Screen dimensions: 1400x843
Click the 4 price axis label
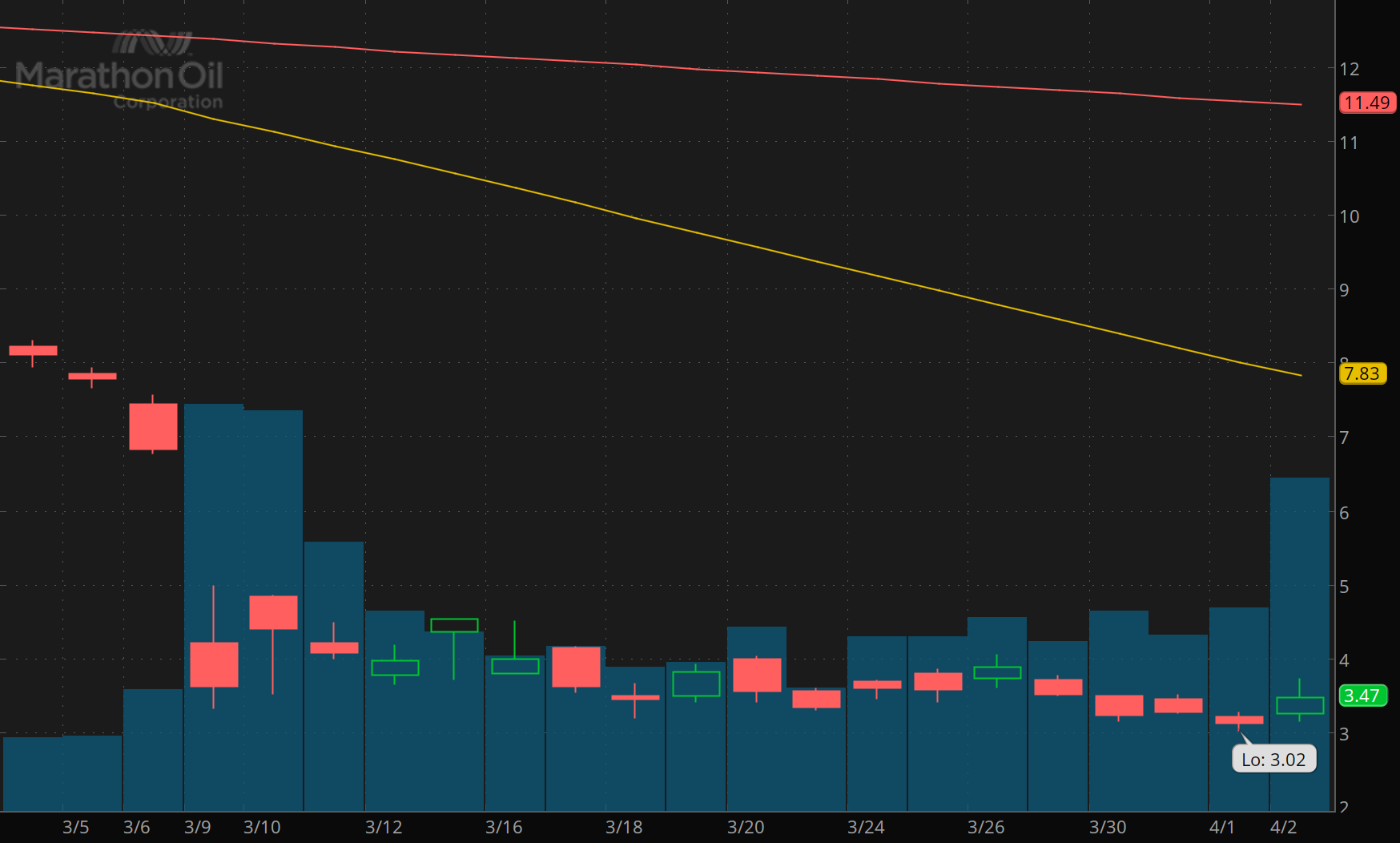point(1345,660)
